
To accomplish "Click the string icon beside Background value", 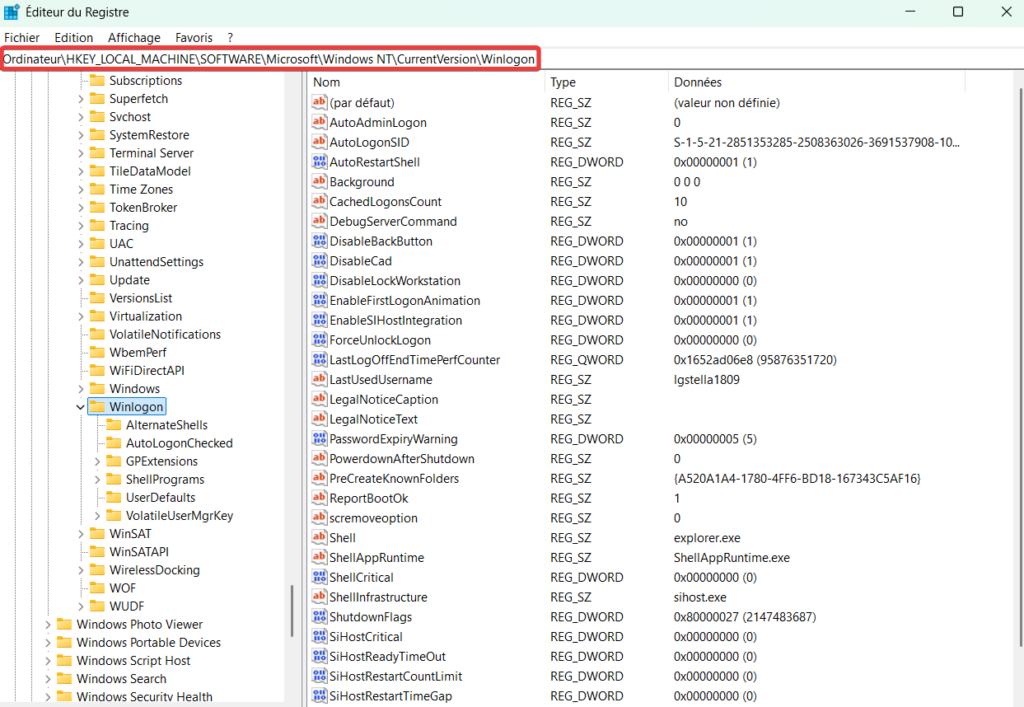I will pyautogui.click(x=319, y=181).
